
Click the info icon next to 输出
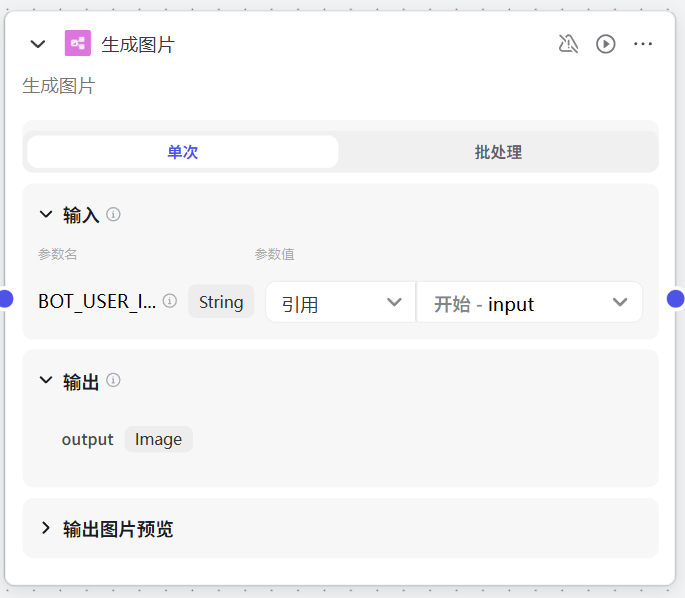tap(114, 380)
